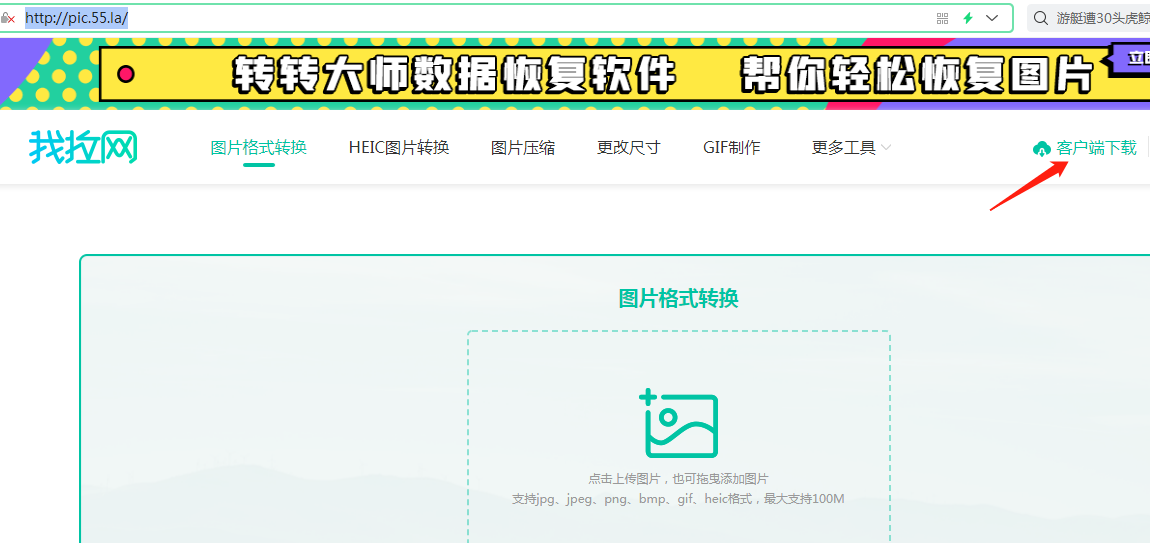Expand the address bar dropdown chevron
1150x543 pixels.
[992, 18]
